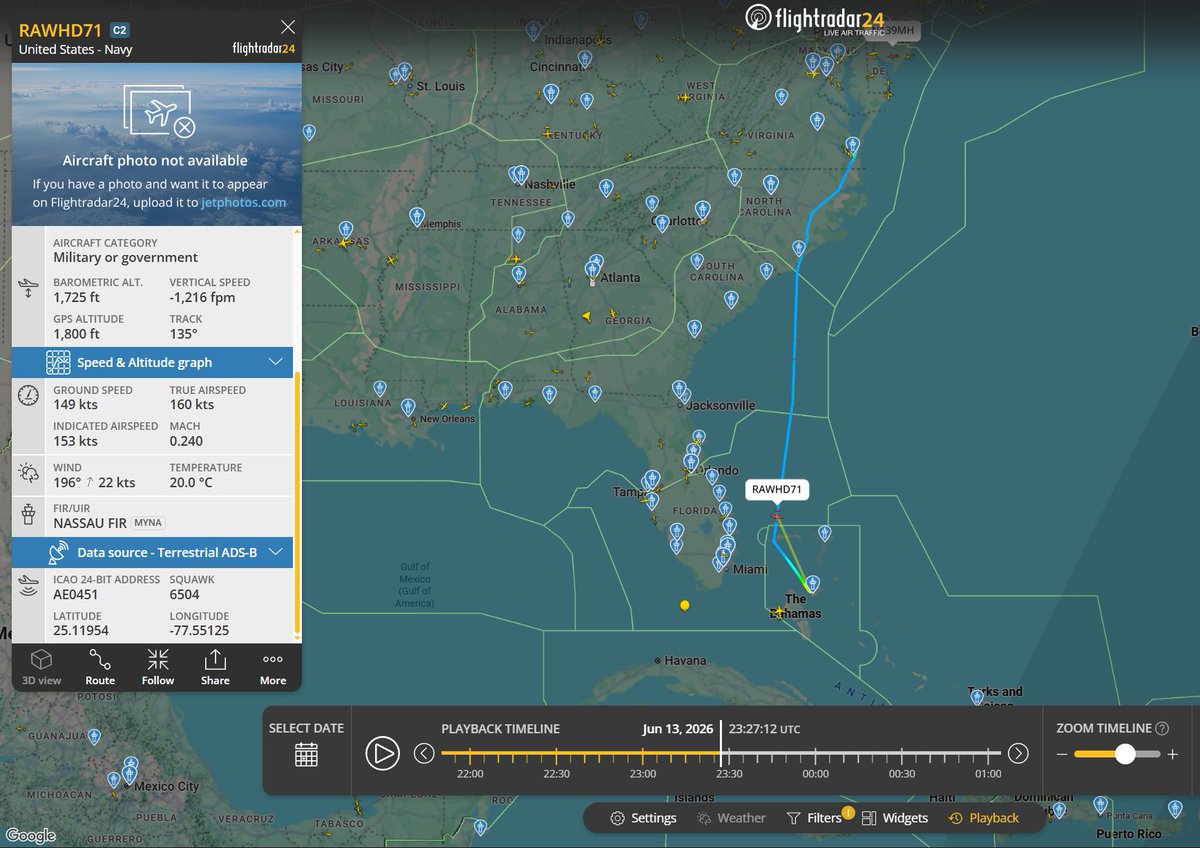
Task: Click the barometric altitude 1,725 ft
Action: coord(76,297)
